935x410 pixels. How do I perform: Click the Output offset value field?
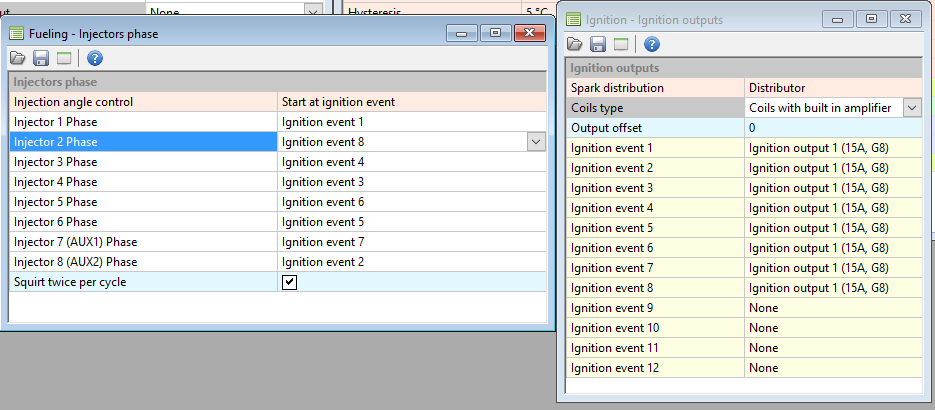pos(832,128)
